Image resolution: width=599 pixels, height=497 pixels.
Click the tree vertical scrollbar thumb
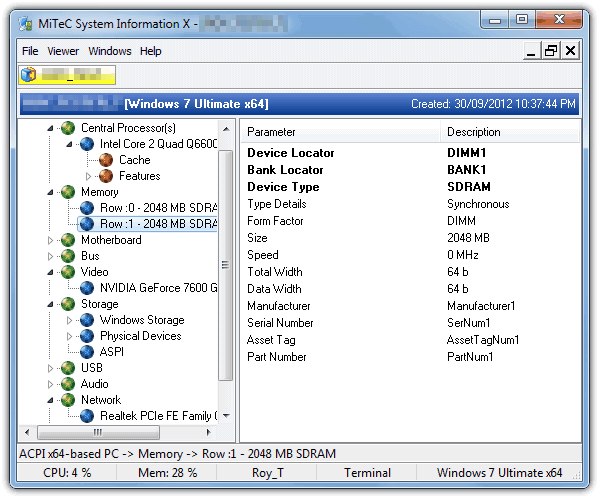pos(225,265)
